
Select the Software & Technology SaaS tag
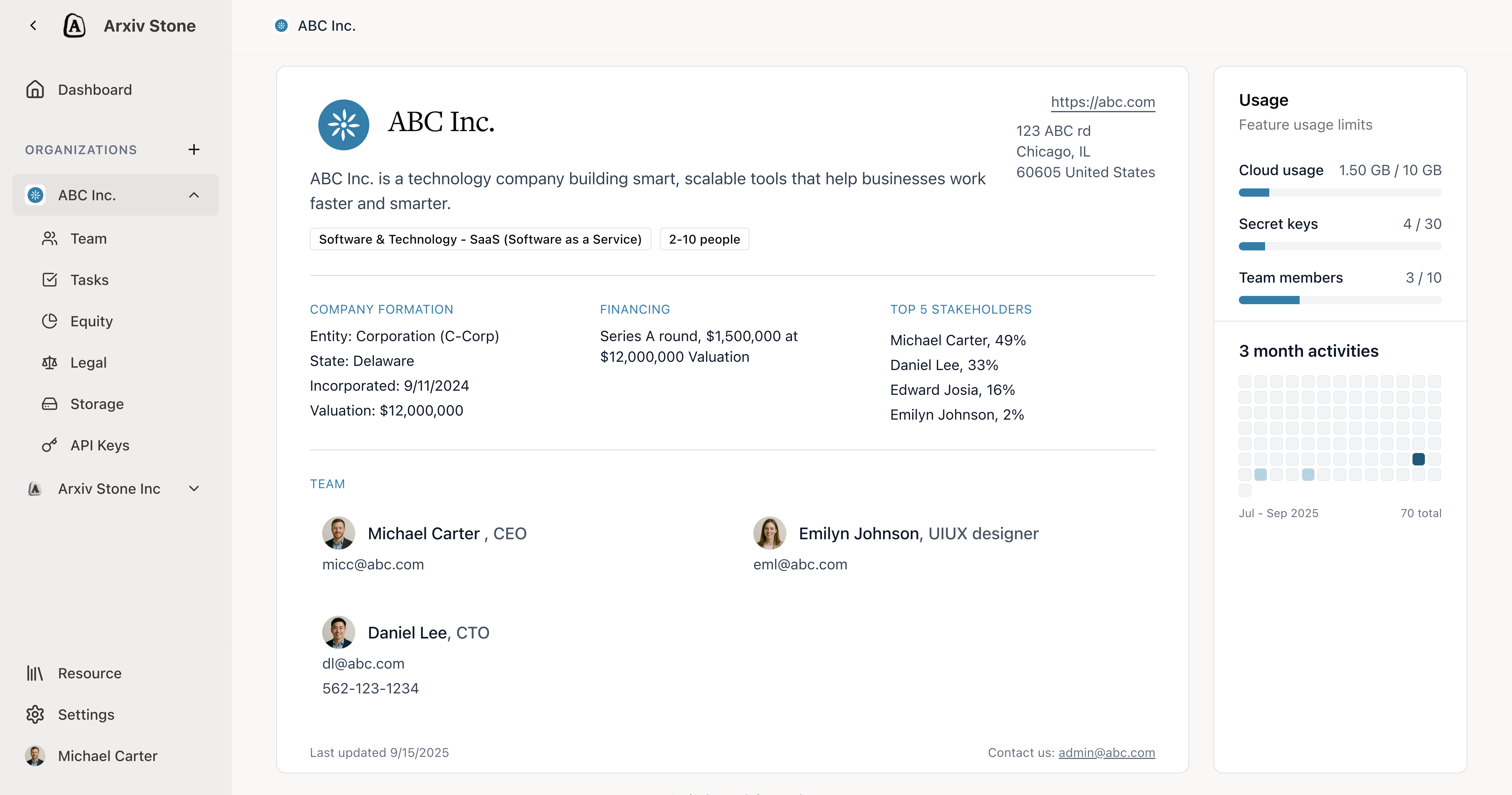(480, 239)
